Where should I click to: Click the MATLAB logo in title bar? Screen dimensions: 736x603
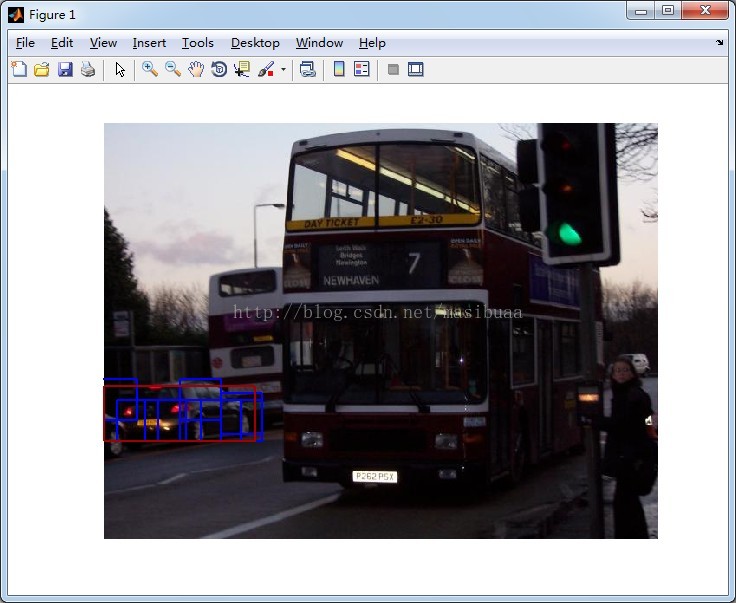16,15
